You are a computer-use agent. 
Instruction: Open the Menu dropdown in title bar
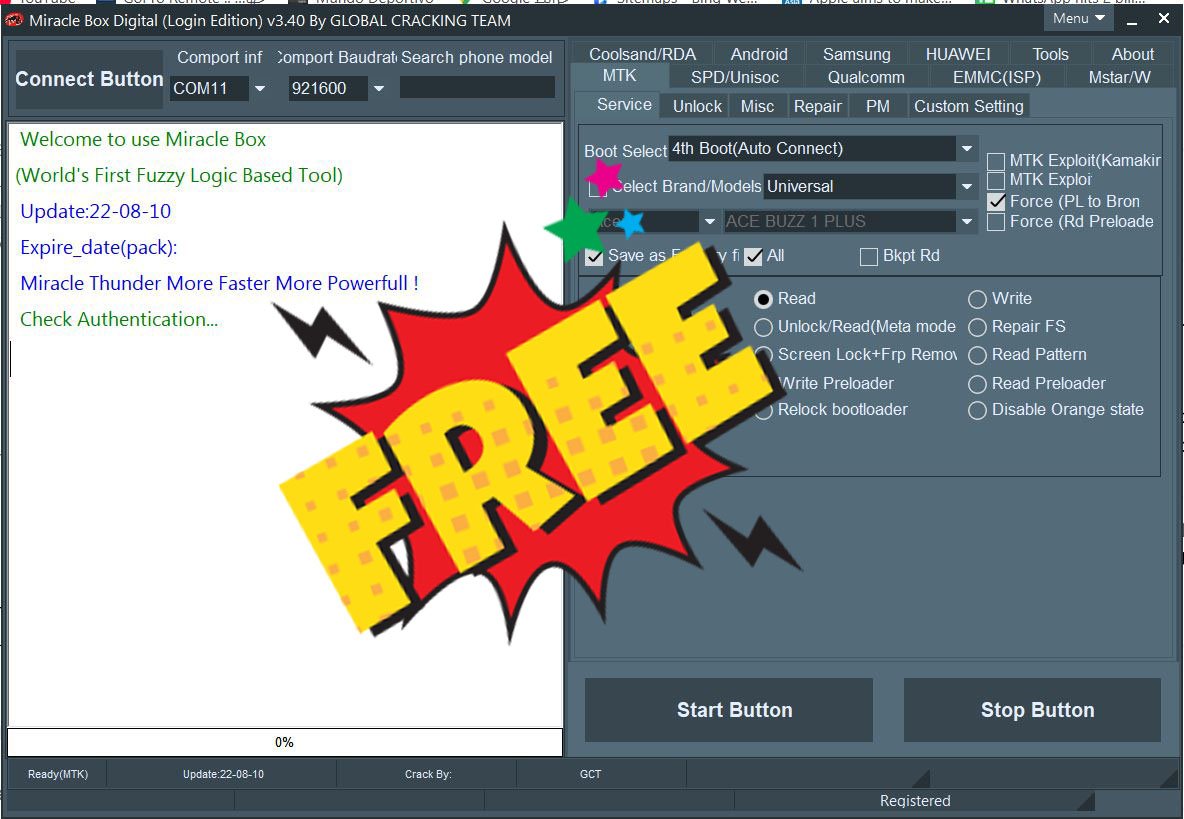(x=1079, y=19)
